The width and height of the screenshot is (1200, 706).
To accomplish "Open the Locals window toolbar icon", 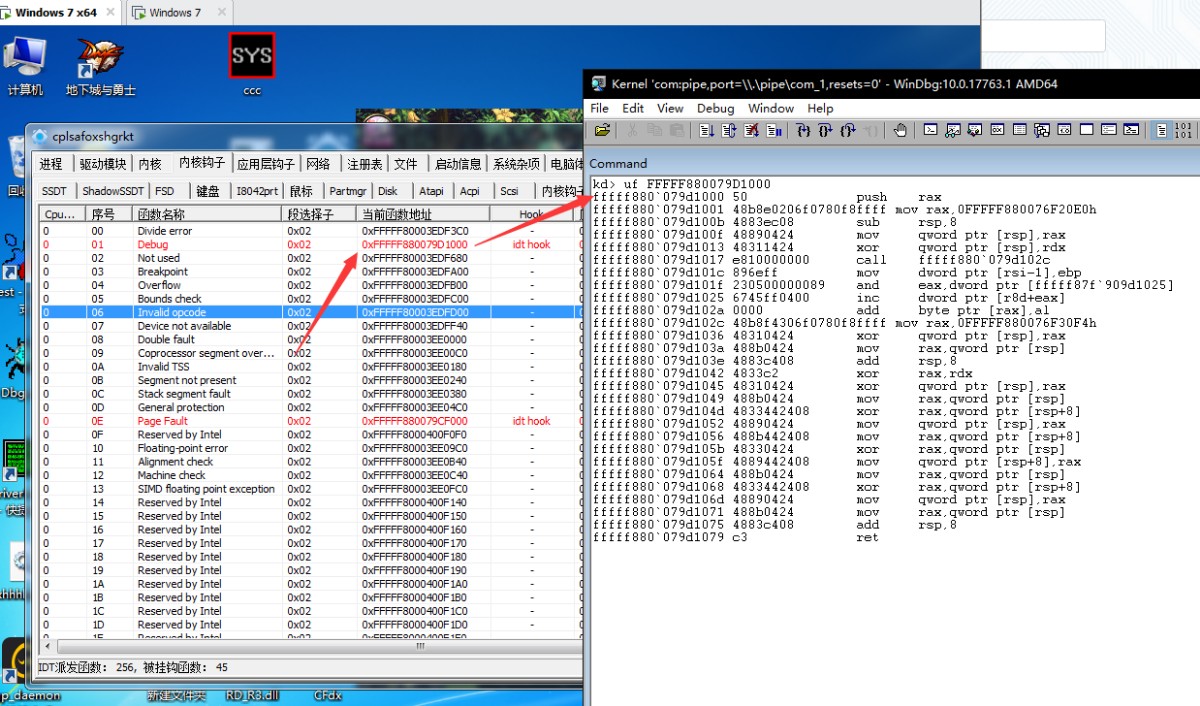I will 975,130.
